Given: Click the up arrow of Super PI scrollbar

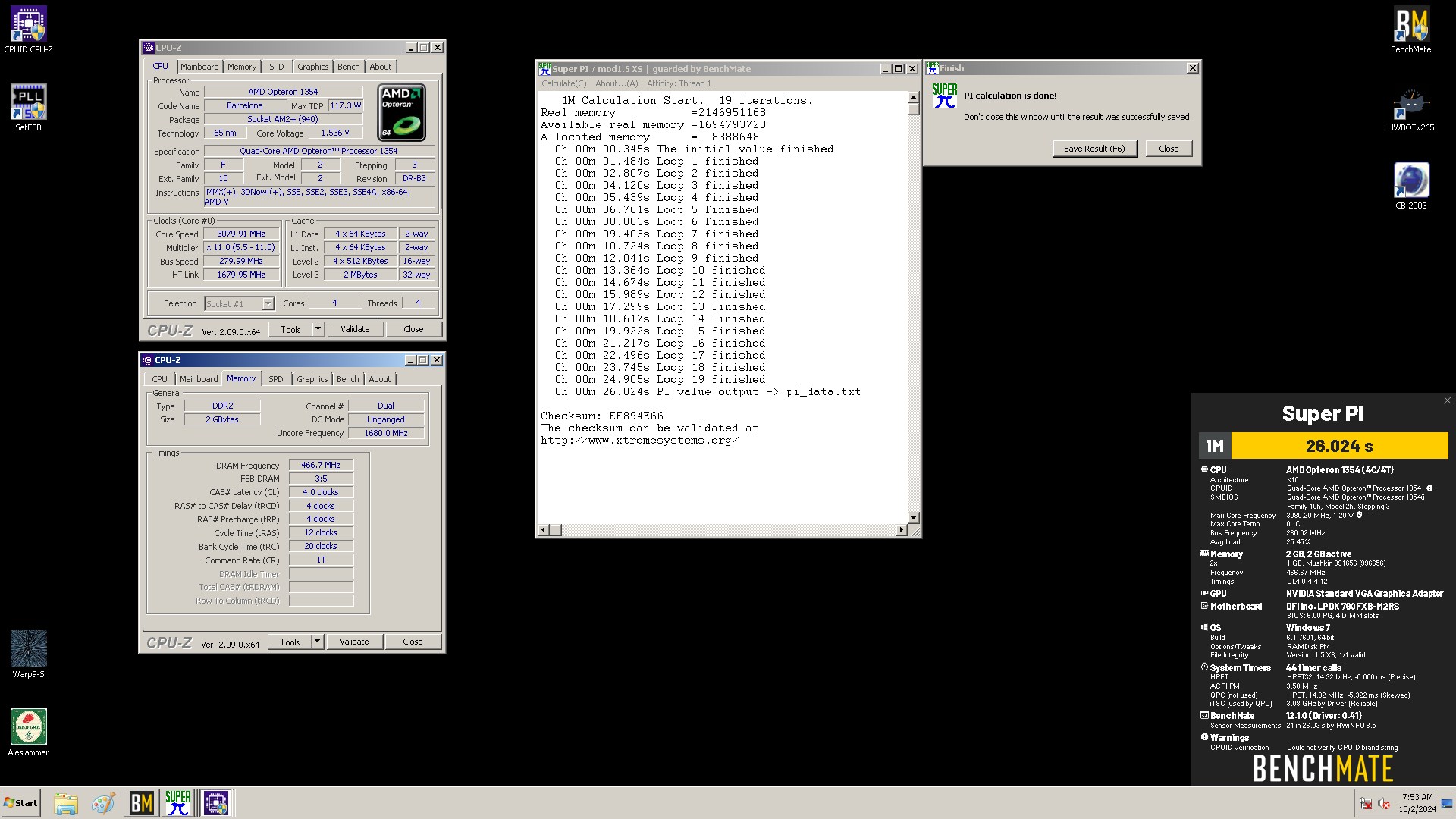Looking at the screenshot, I should pos(913,97).
